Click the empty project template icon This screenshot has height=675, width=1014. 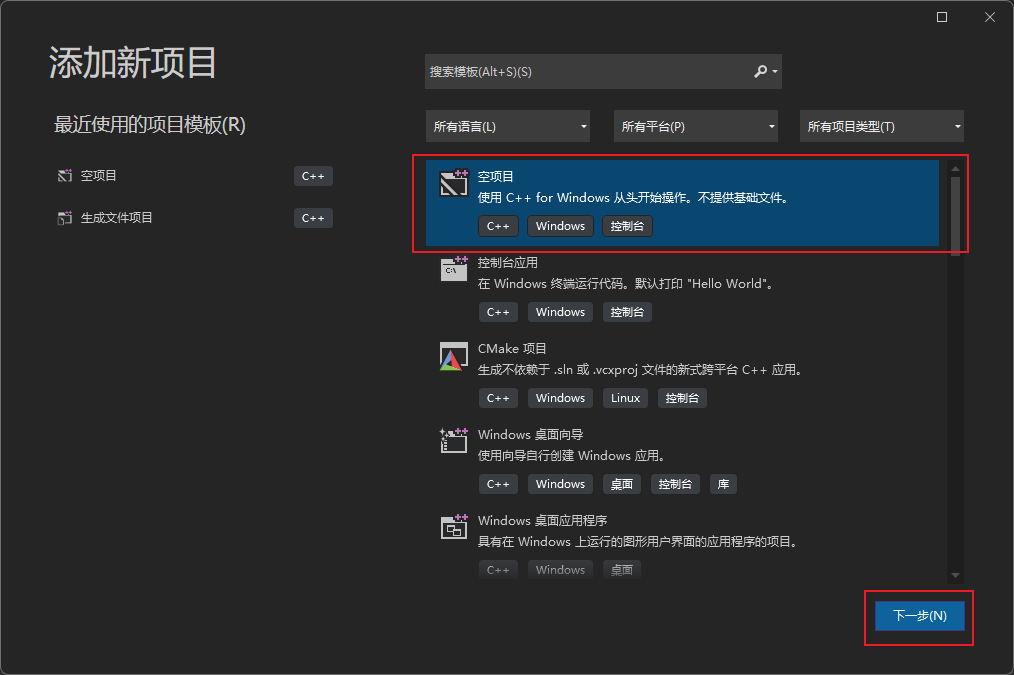point(454,183)
